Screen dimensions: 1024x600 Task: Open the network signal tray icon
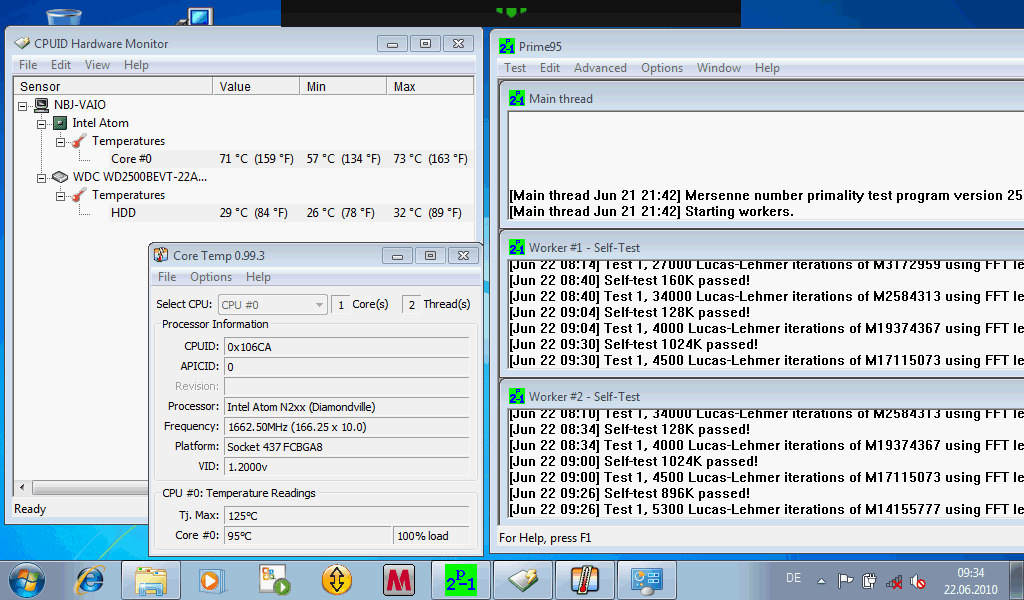pos(893,580)
